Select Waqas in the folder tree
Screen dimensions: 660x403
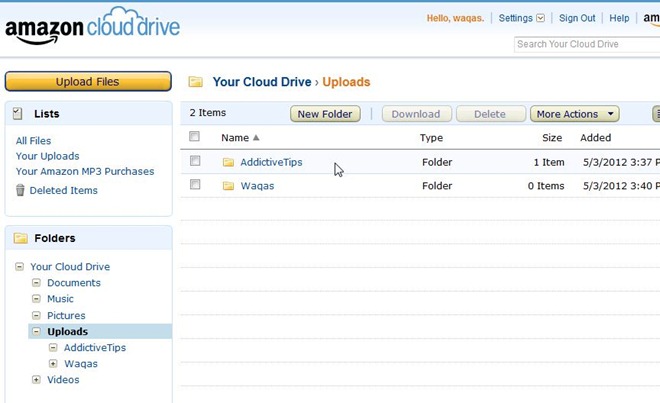tap(81, 363)
